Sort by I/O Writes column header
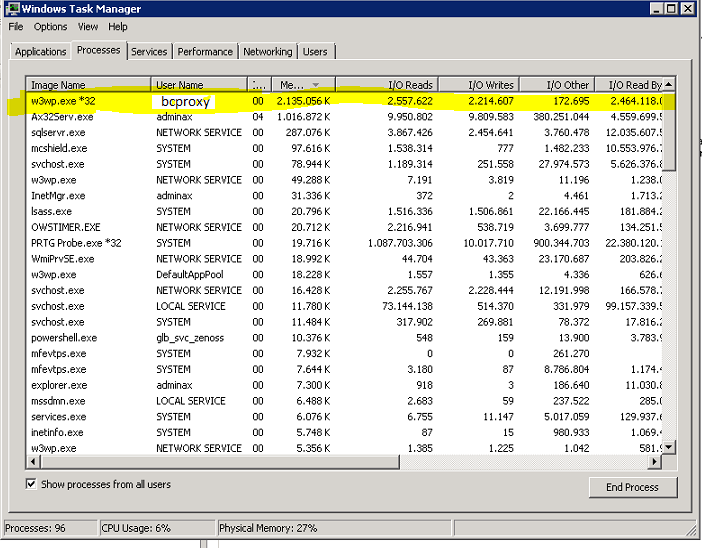 point(479,85)
